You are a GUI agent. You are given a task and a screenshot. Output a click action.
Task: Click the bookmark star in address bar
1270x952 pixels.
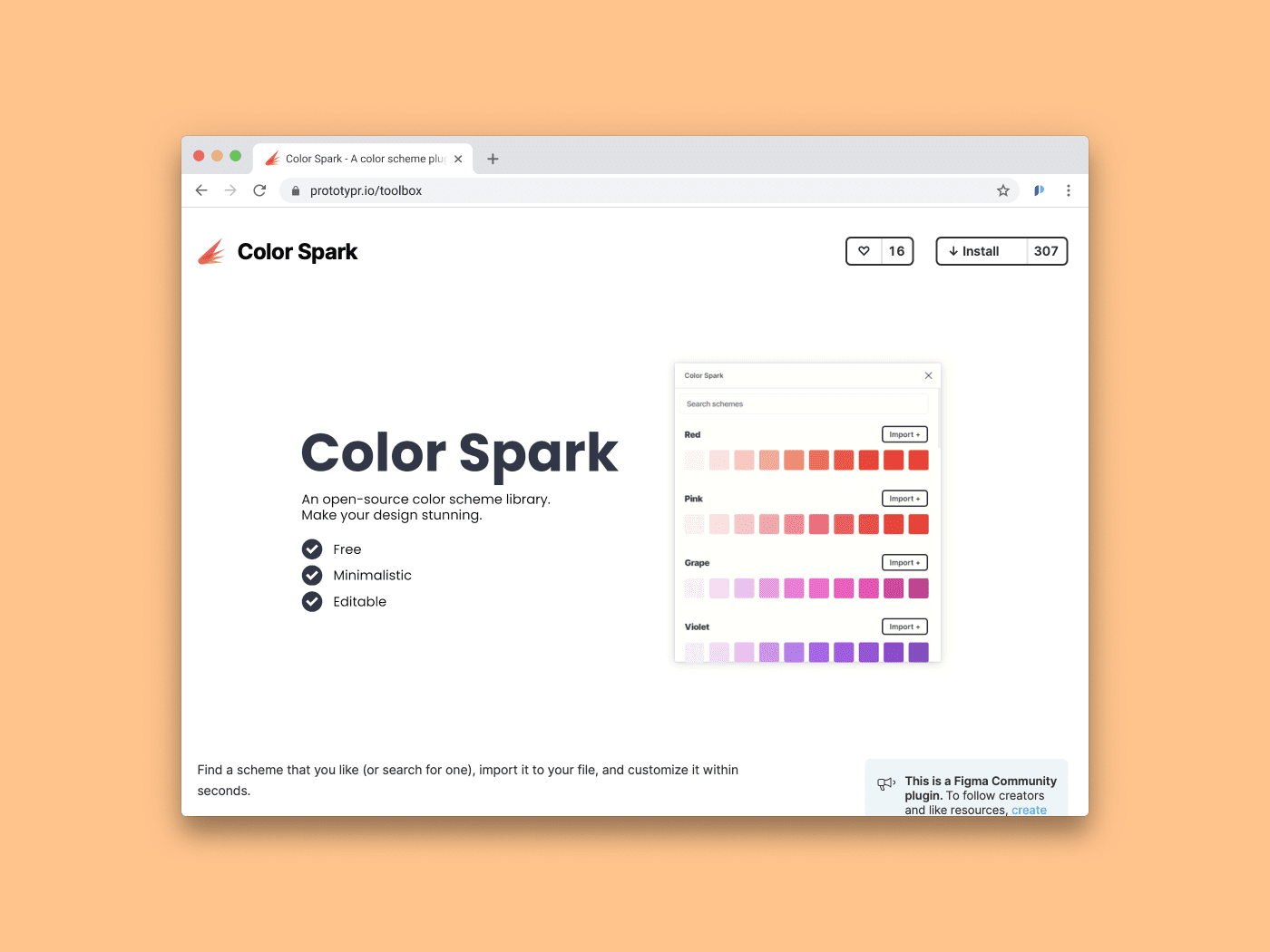coord(1003,190)
